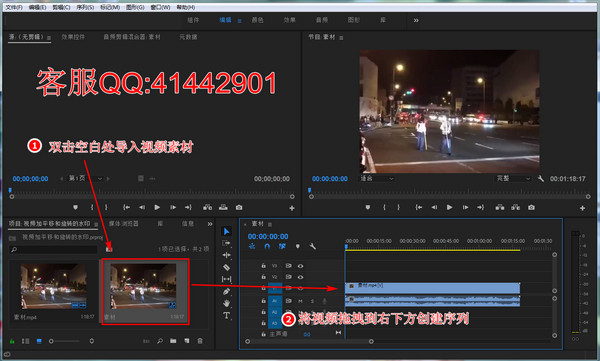Toggle linked selection in timeline

(x=282, y=246)
